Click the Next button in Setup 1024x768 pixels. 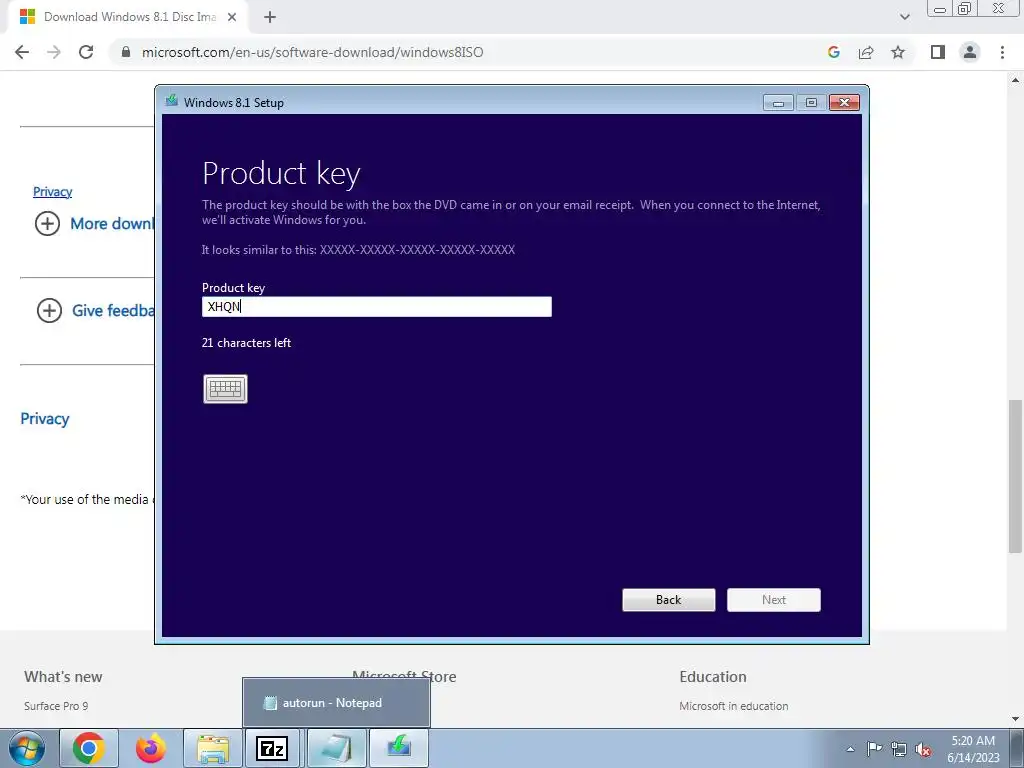(x=774, y=600)
